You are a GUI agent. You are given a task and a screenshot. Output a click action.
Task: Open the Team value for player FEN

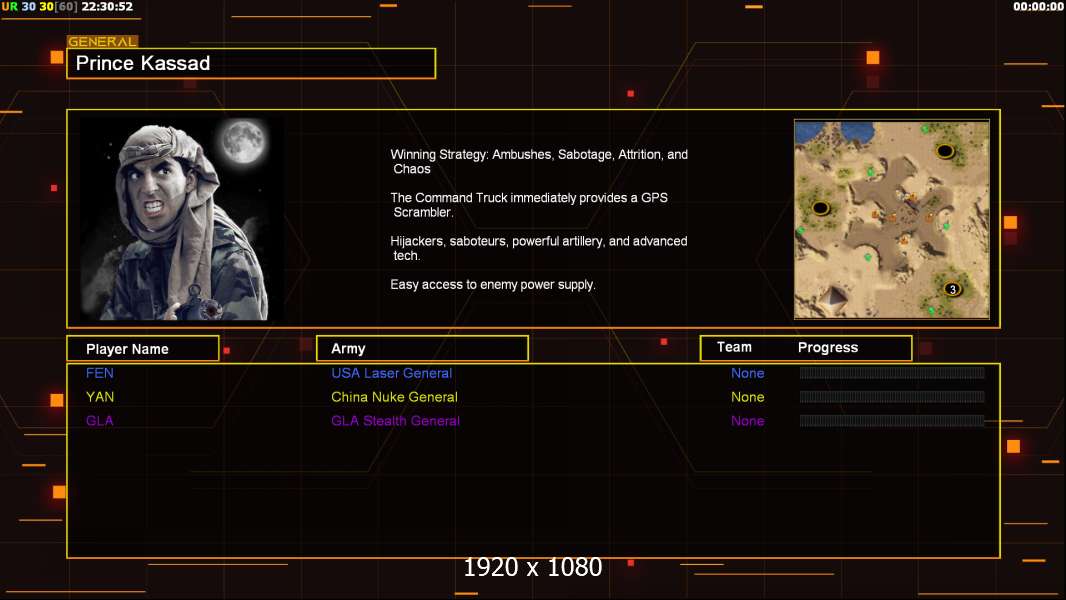747,373
